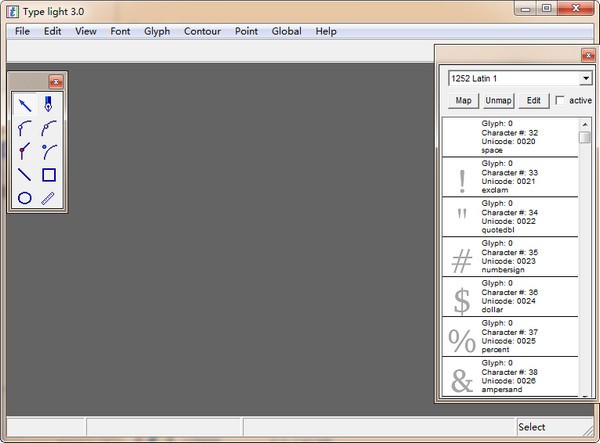Click the scroll up arrow of the glyph list
This screenshot has width=600, height=443.
tap(585, 124)
